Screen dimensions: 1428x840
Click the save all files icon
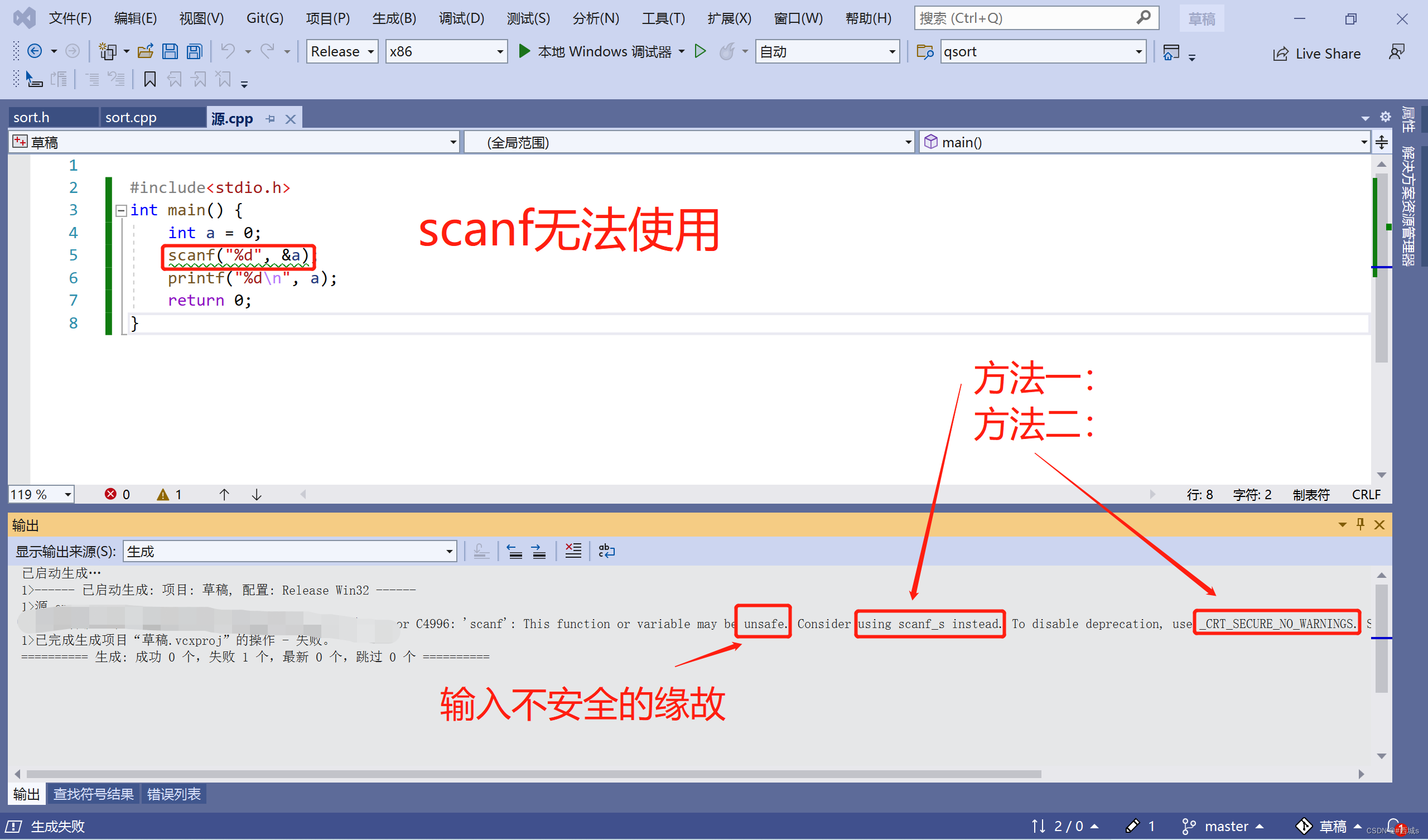[x=194, y=51]
